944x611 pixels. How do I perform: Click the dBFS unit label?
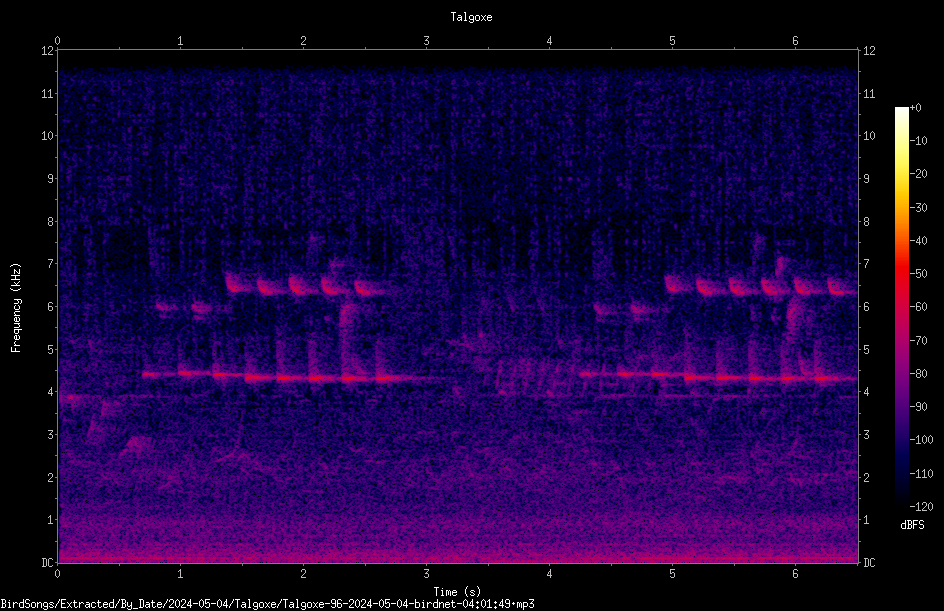point(912,525)
